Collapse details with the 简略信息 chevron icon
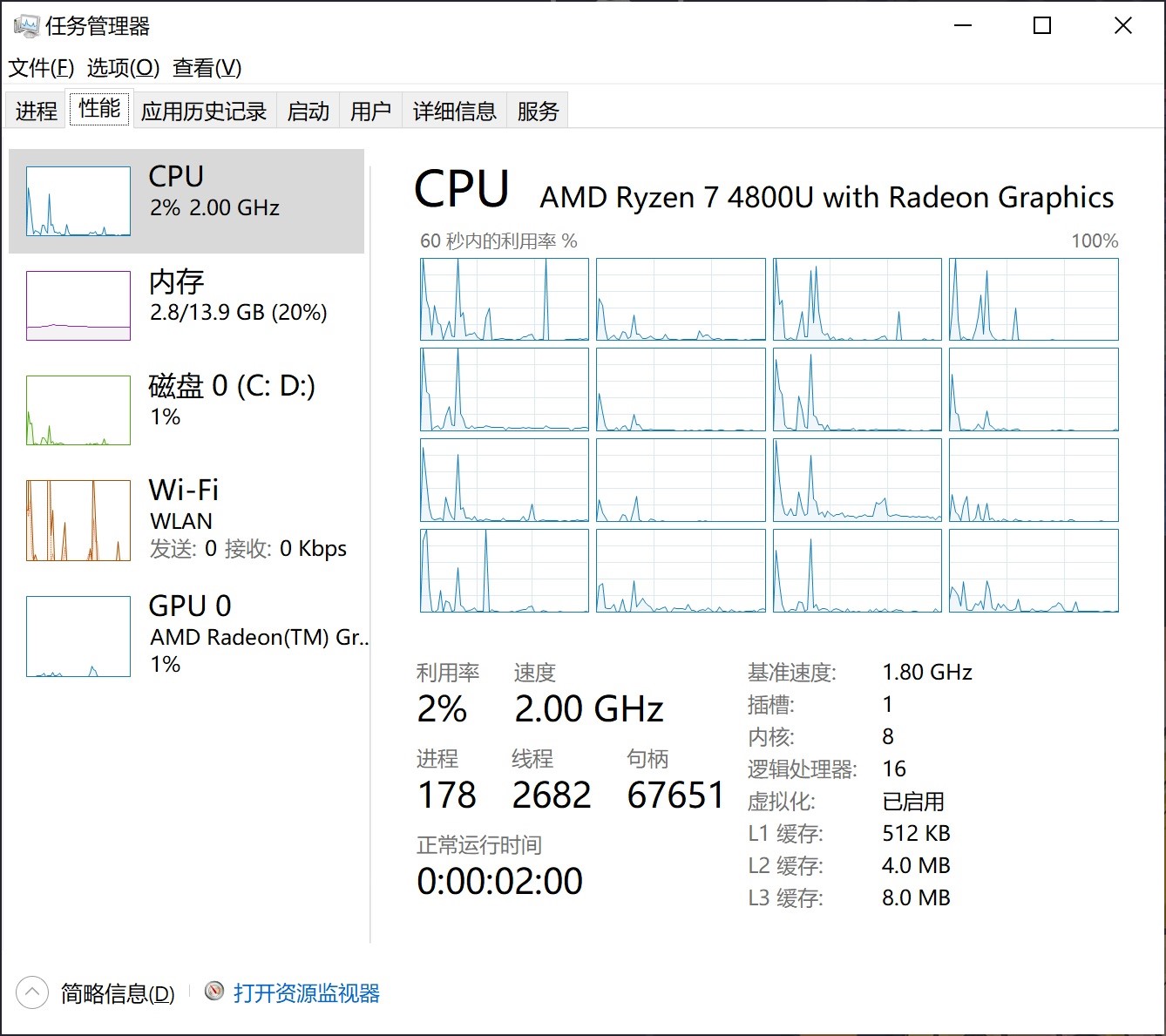 coord(32,992)
